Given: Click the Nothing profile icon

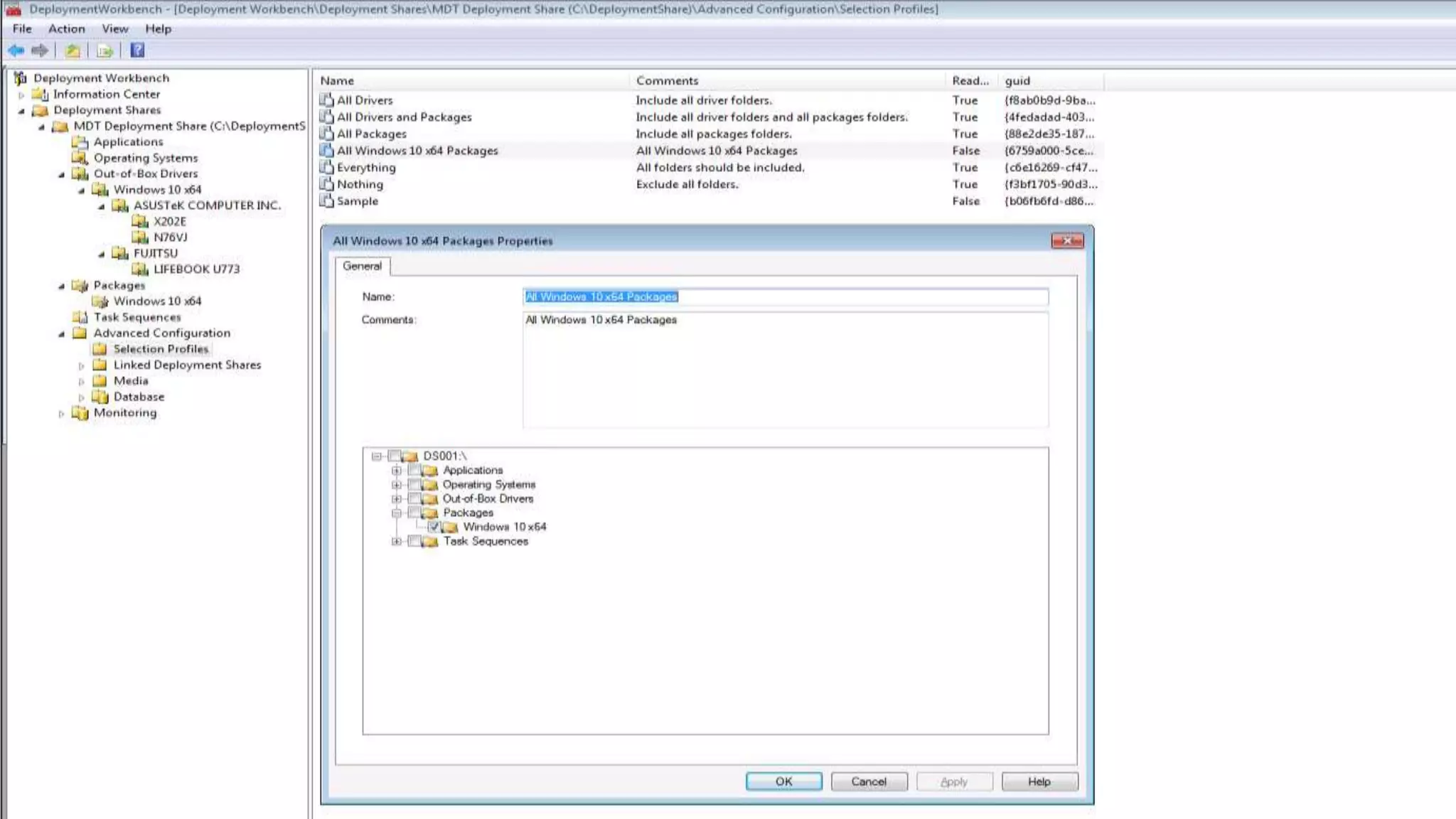Looking at the screenshot, I should [x=326, y=184].
